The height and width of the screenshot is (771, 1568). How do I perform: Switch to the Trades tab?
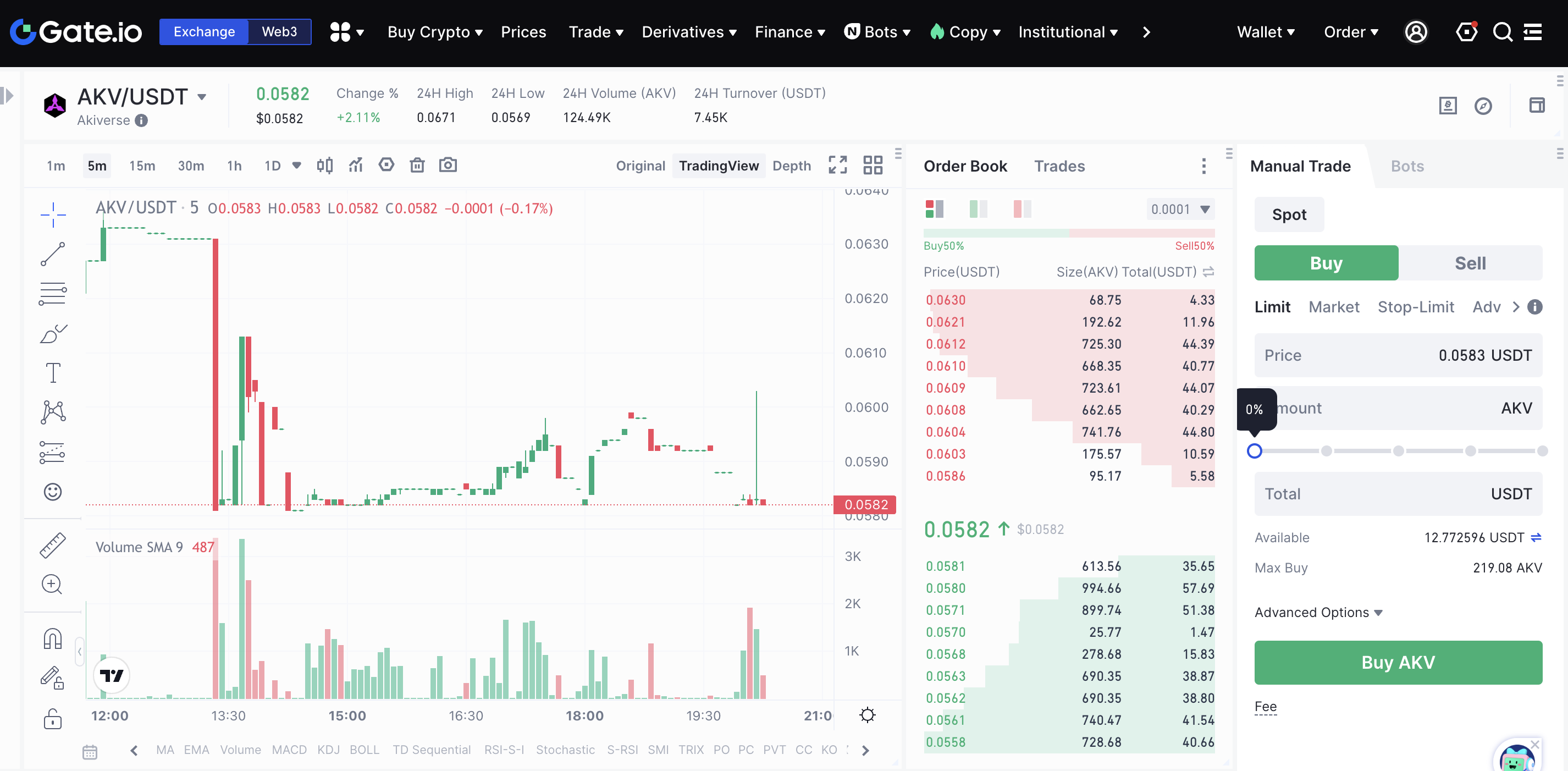tap(1059, 166)
